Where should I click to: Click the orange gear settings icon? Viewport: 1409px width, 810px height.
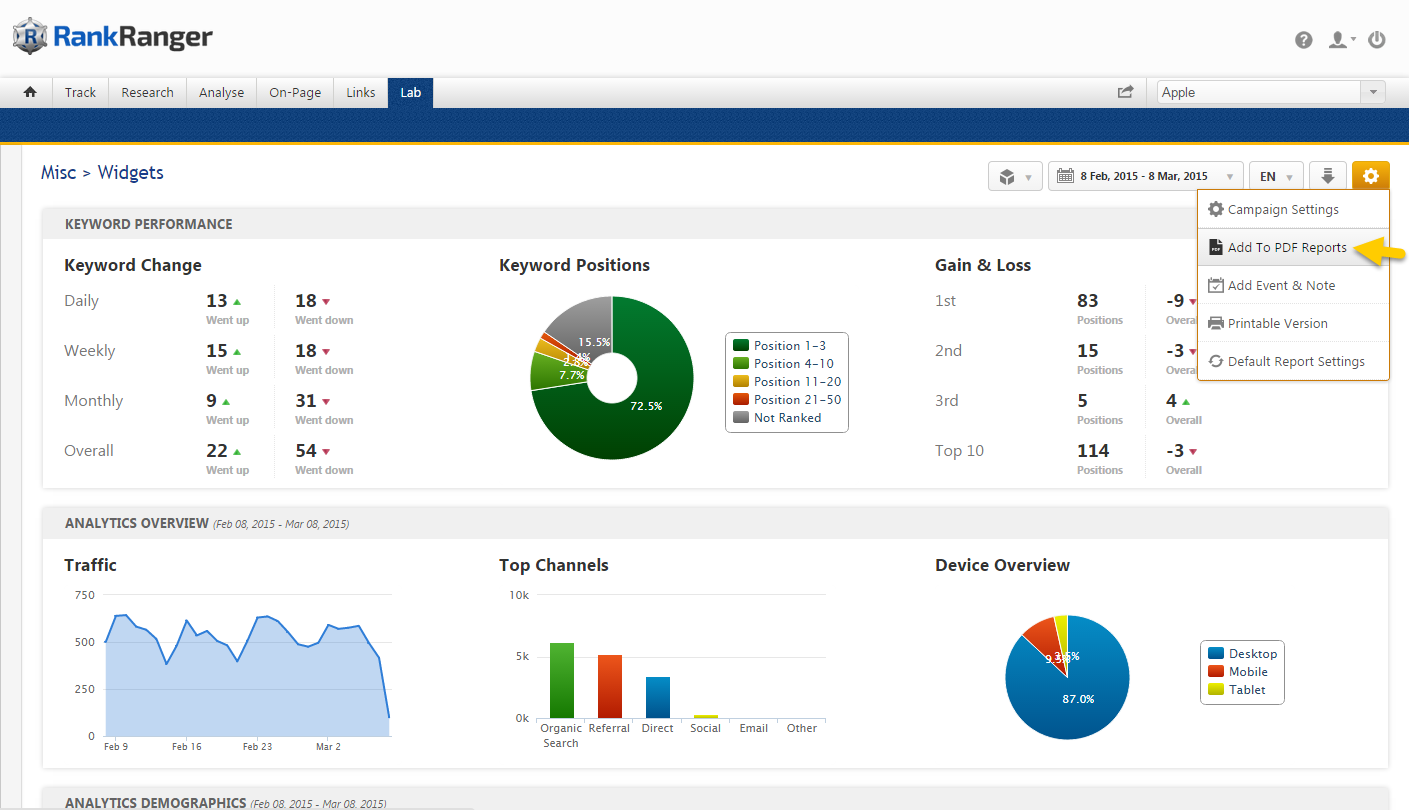click(x=1370, y=176)
